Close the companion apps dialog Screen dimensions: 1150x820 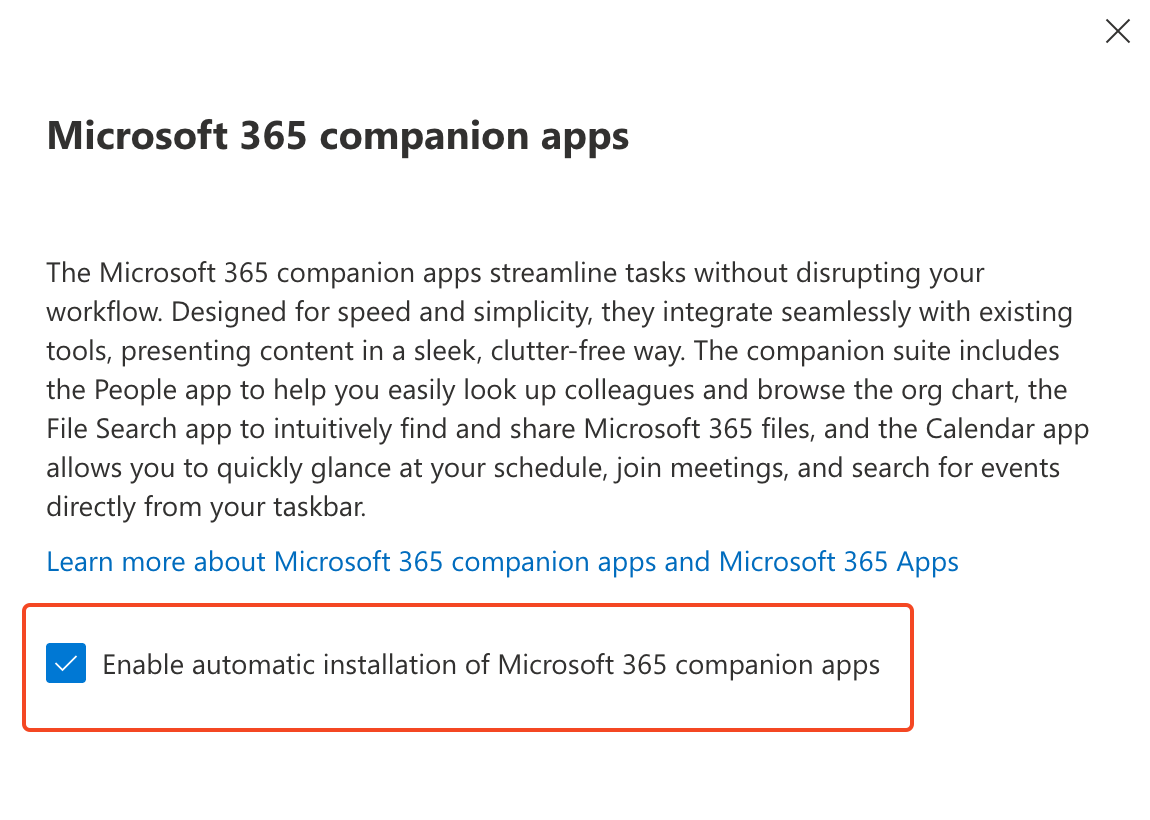(x=1117, y=31)
